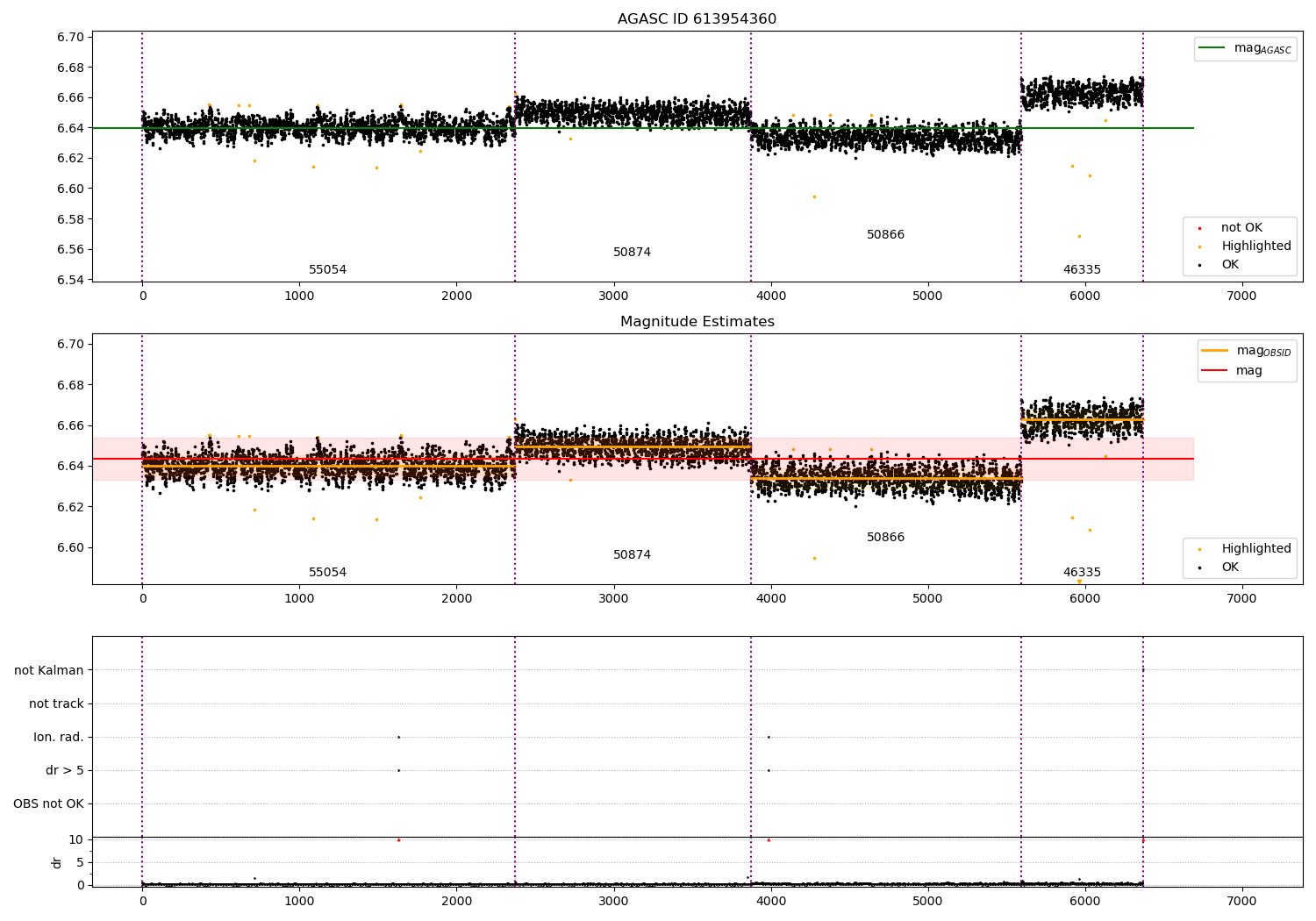This screenshot has height=921, width=1316.
Task: Click the OBSID label 55054 in the middle plot
Action: (x=327, y=573)
